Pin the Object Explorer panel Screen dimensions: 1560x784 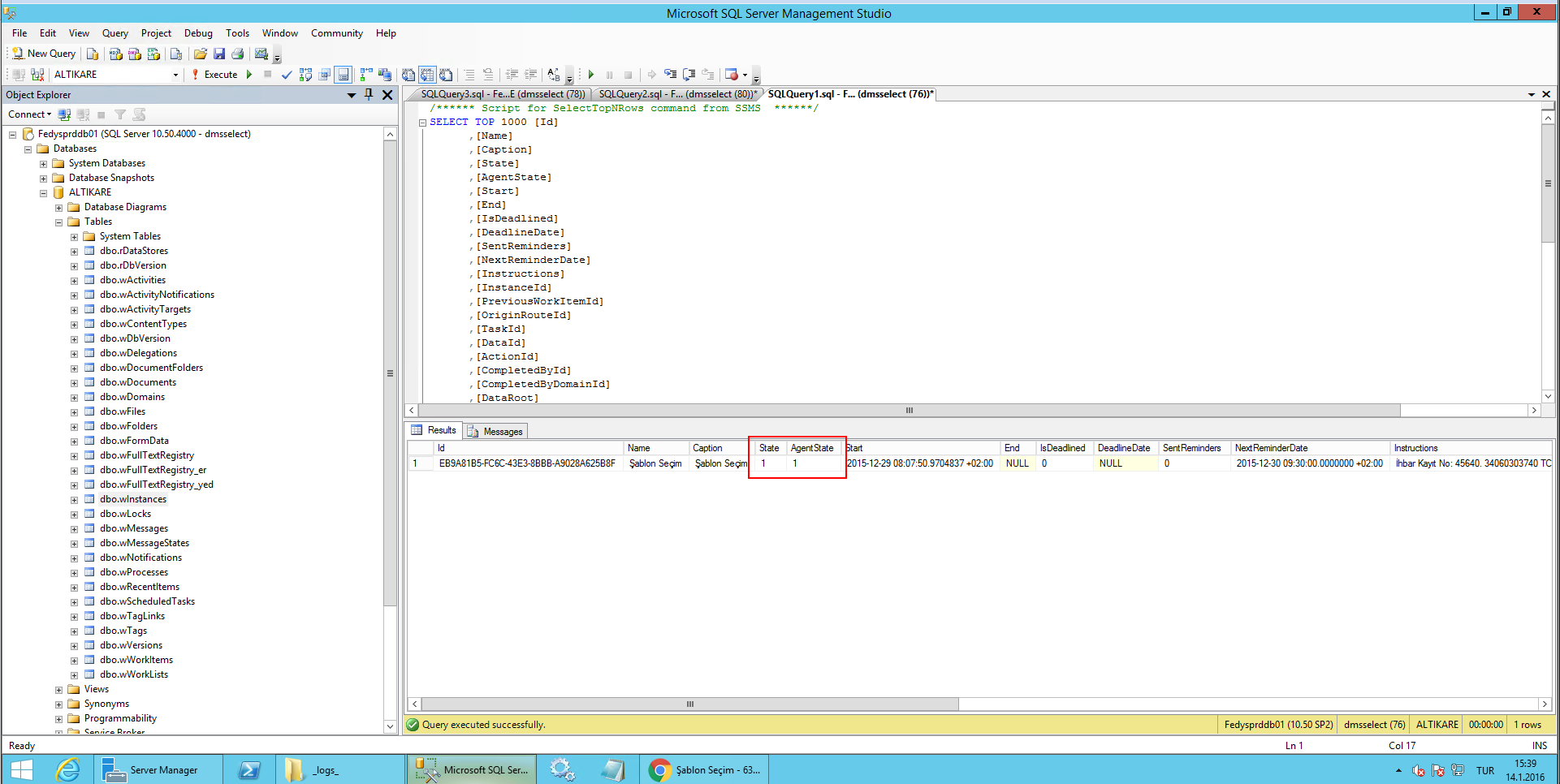(x=369, y=95)
